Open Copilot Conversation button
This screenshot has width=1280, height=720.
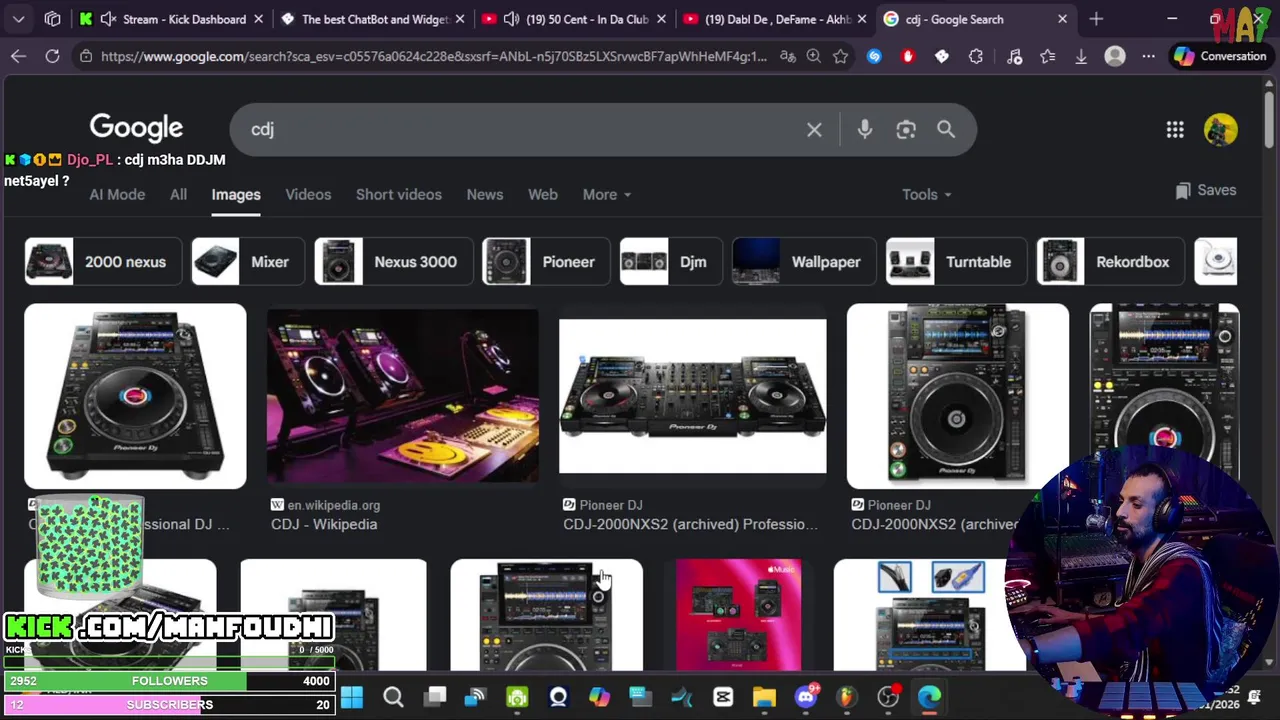1220,57
